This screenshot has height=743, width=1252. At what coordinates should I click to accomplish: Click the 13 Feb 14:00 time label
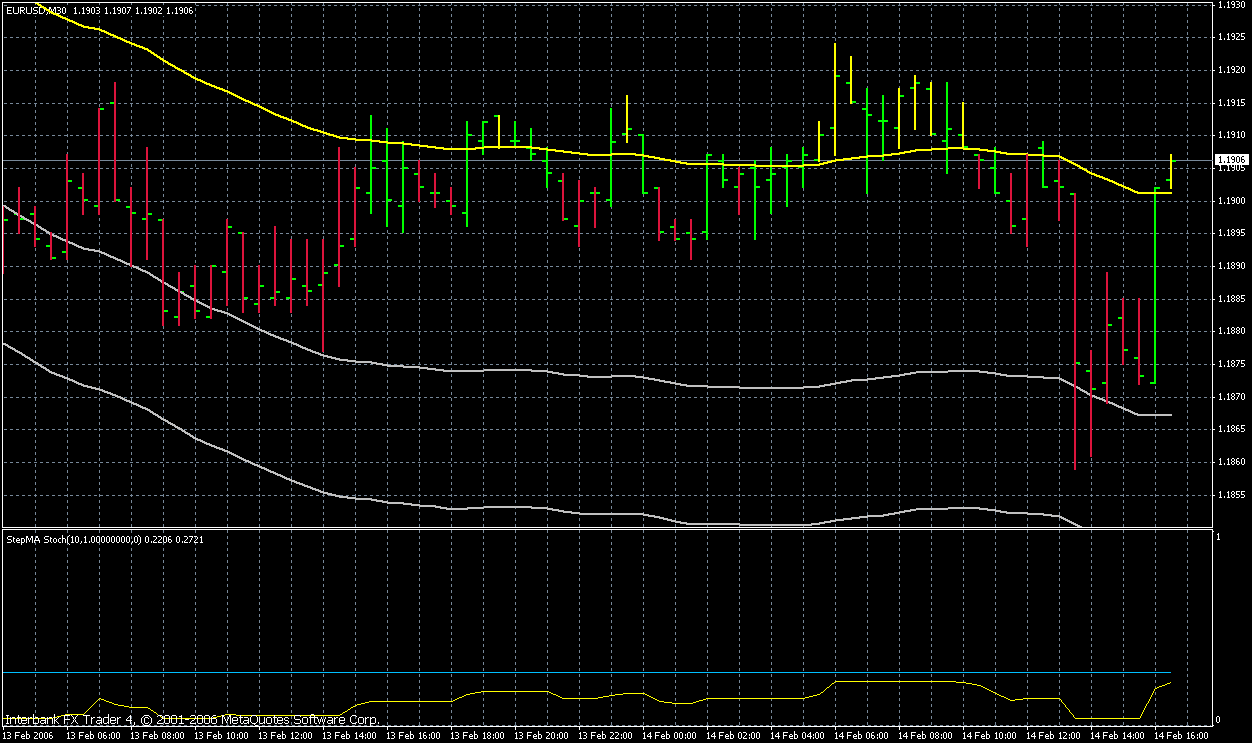pyautogui.click(x=348, y=735)
